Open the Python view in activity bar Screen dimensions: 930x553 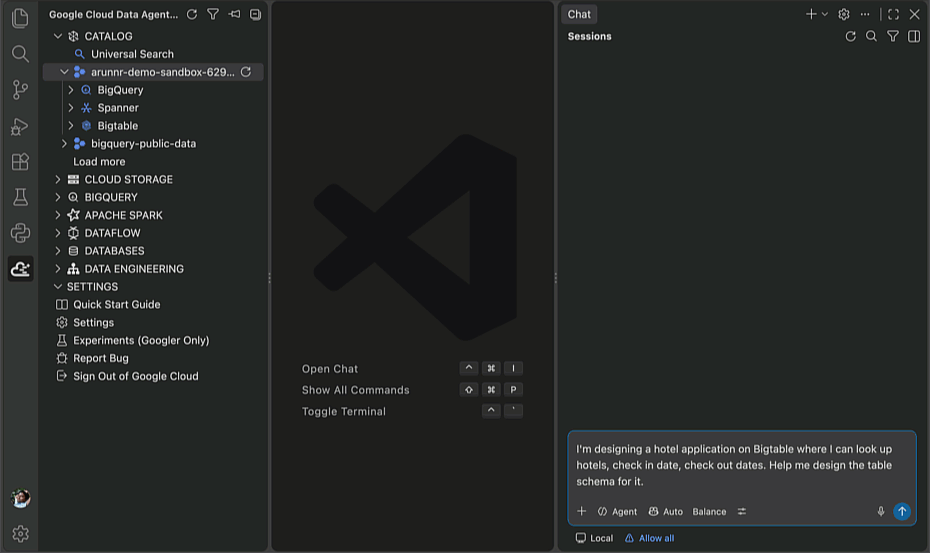20,233
